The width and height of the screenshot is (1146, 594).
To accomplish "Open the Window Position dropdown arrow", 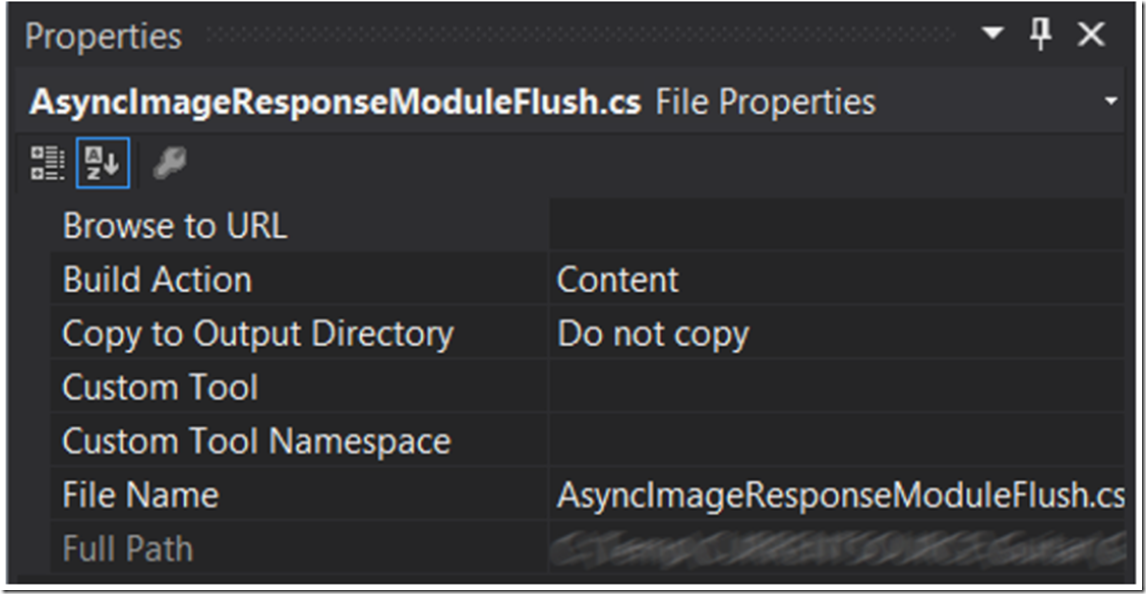I will tap(992, 34).
